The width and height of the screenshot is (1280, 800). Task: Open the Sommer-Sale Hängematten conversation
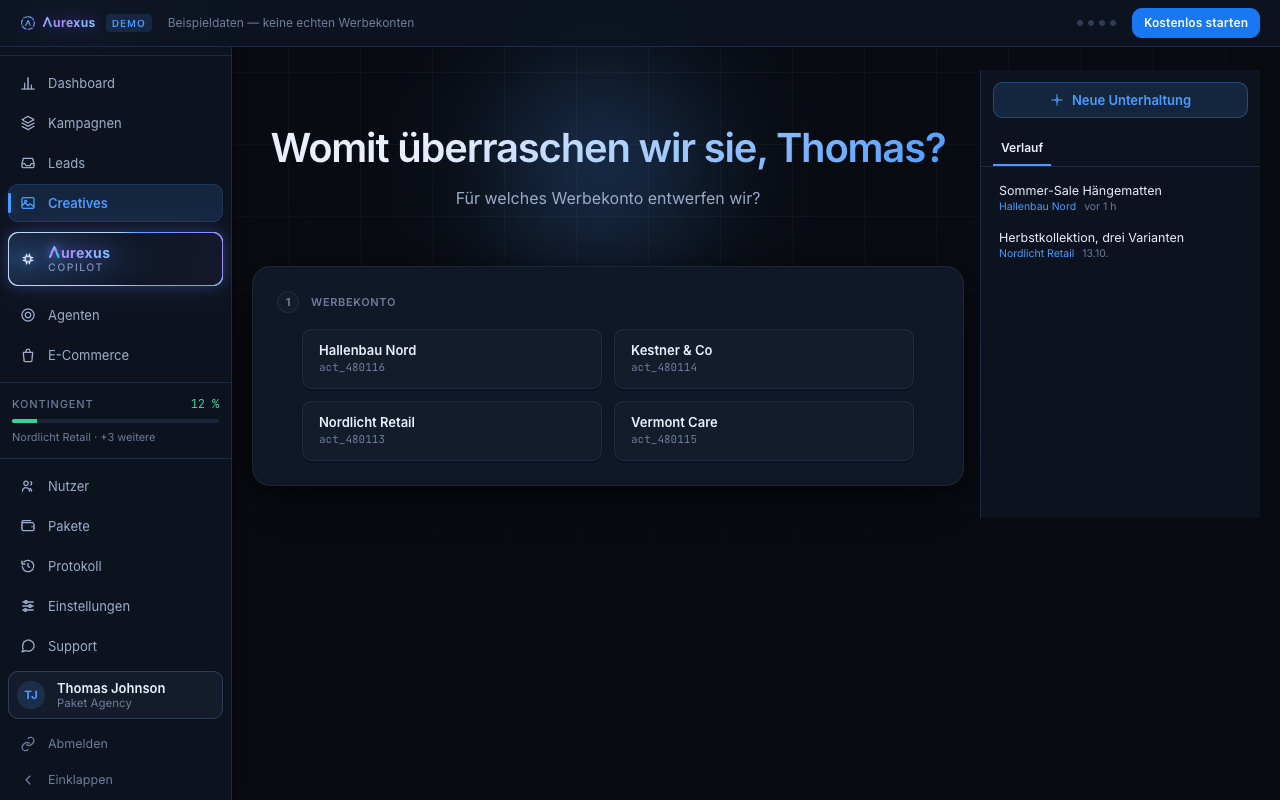(1120, 197)
